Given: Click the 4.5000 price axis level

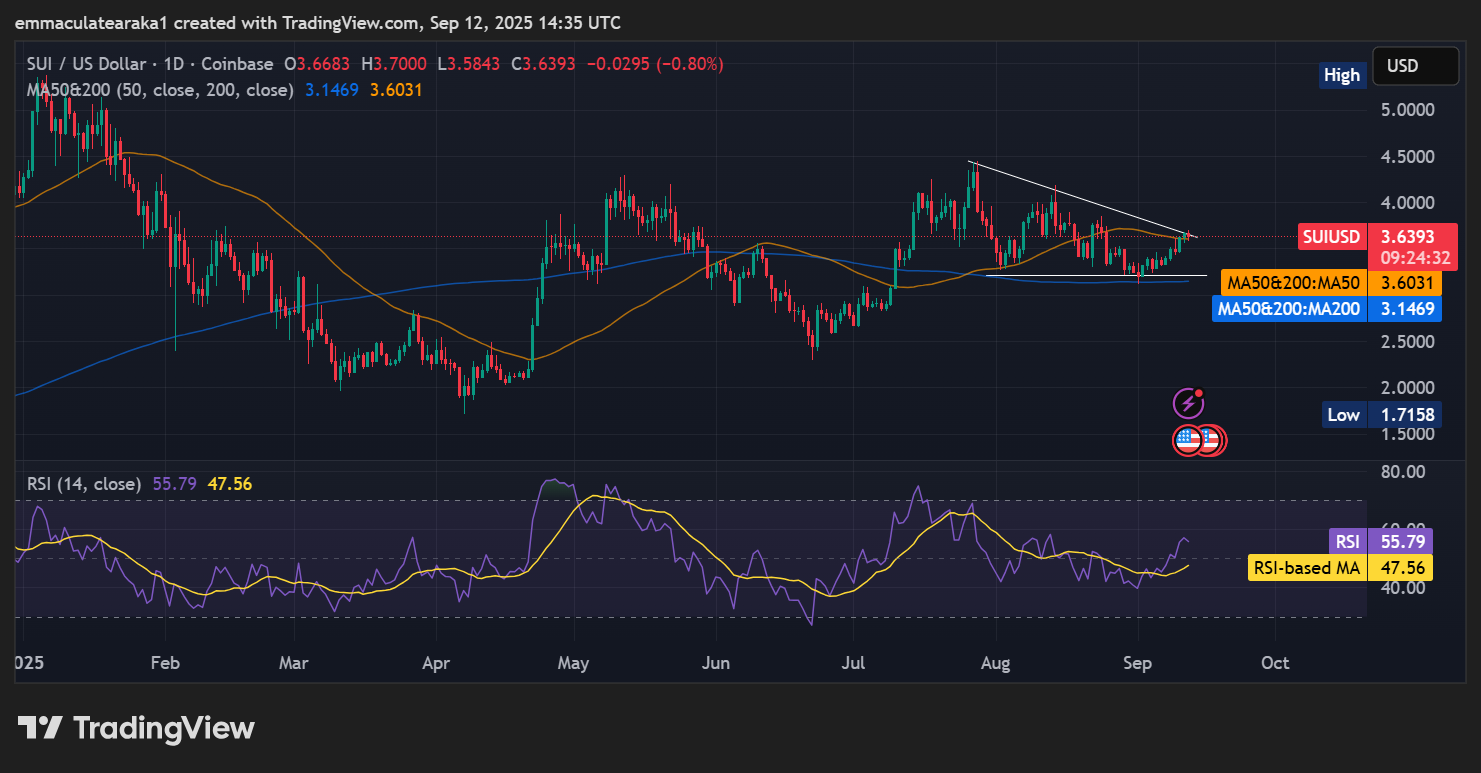Looking at the screenshot, I should coord(1407,156).
